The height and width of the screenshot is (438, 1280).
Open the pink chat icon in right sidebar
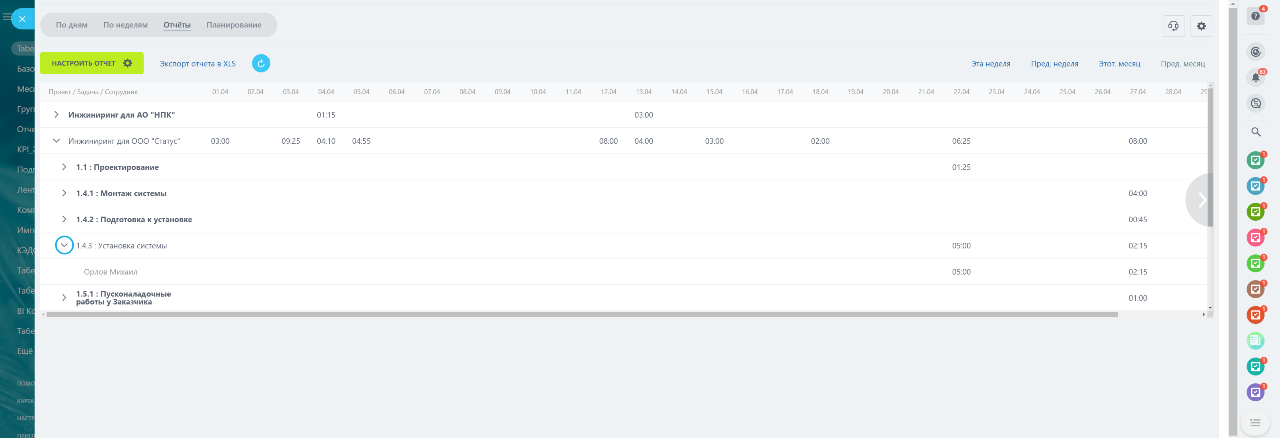[1256, 238]
